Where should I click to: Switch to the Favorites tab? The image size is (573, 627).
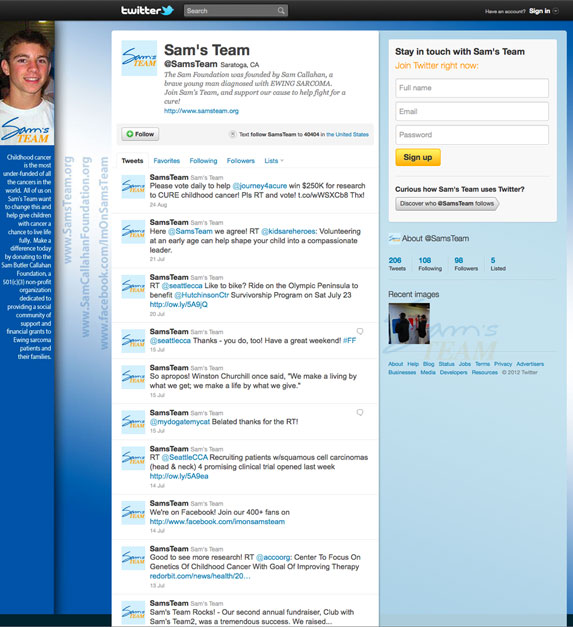click(x=166, y=161)
